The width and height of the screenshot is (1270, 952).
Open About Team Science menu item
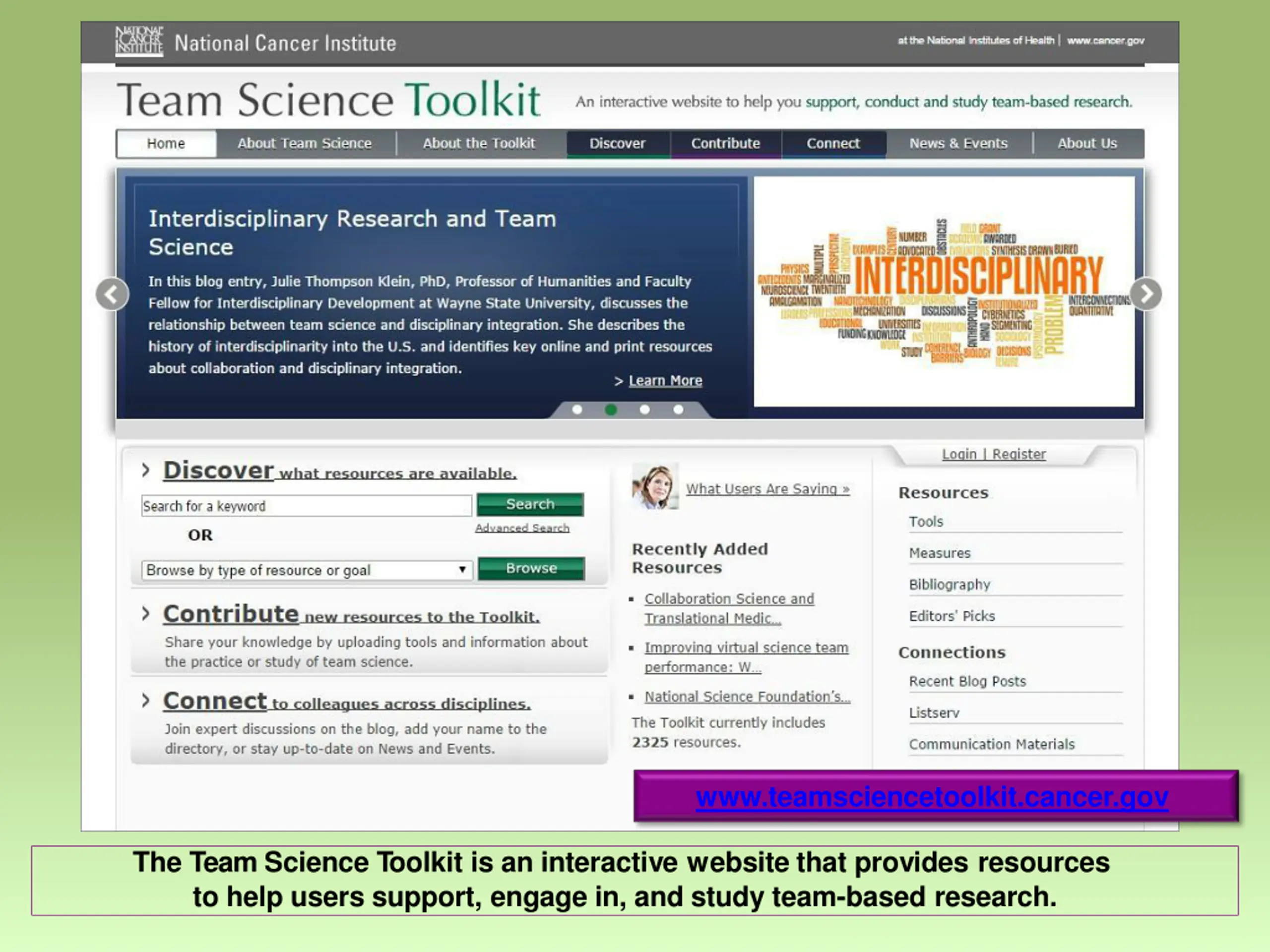coord(305,143)
